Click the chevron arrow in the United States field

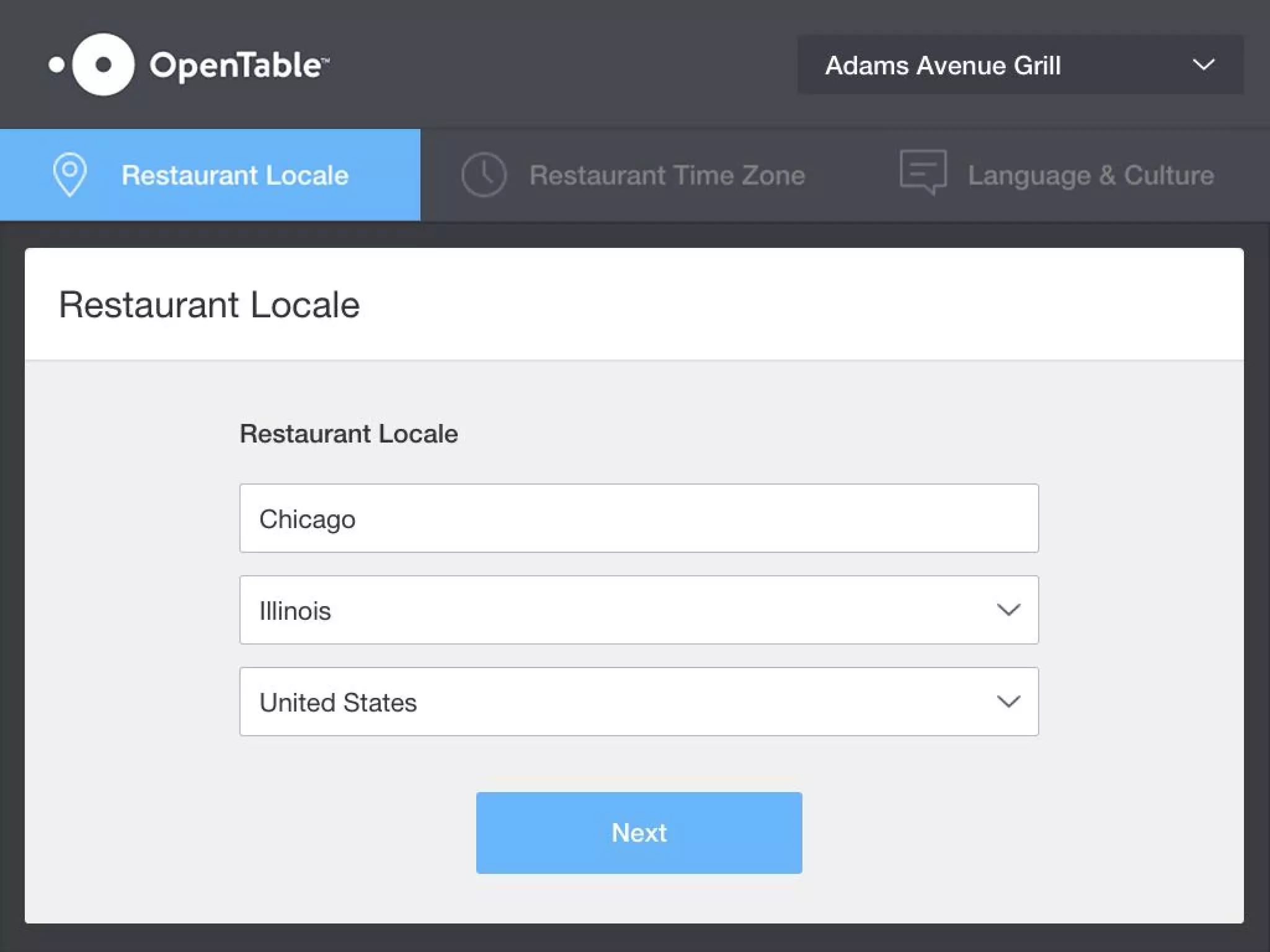[x=1008, y=702]
